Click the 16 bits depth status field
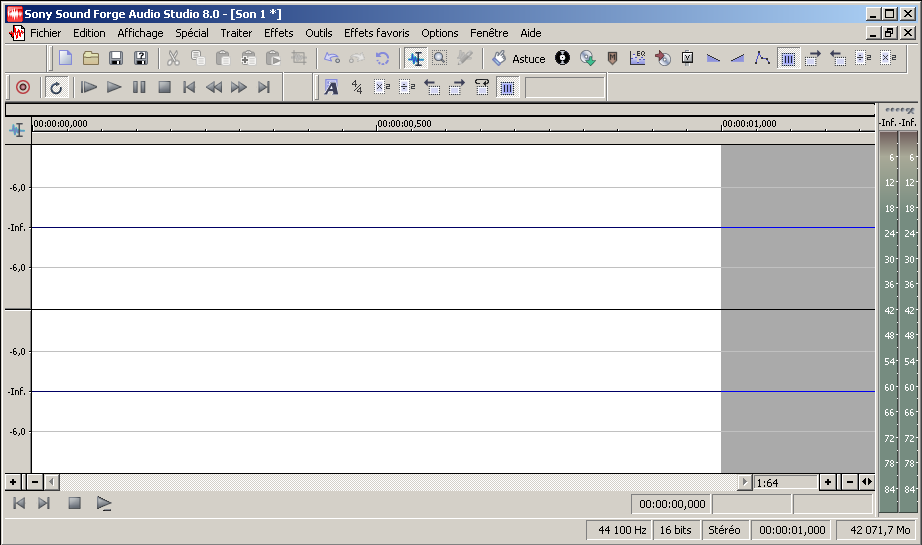The height and width of the screenshot is (545, 922). click(x=675, y=530)
